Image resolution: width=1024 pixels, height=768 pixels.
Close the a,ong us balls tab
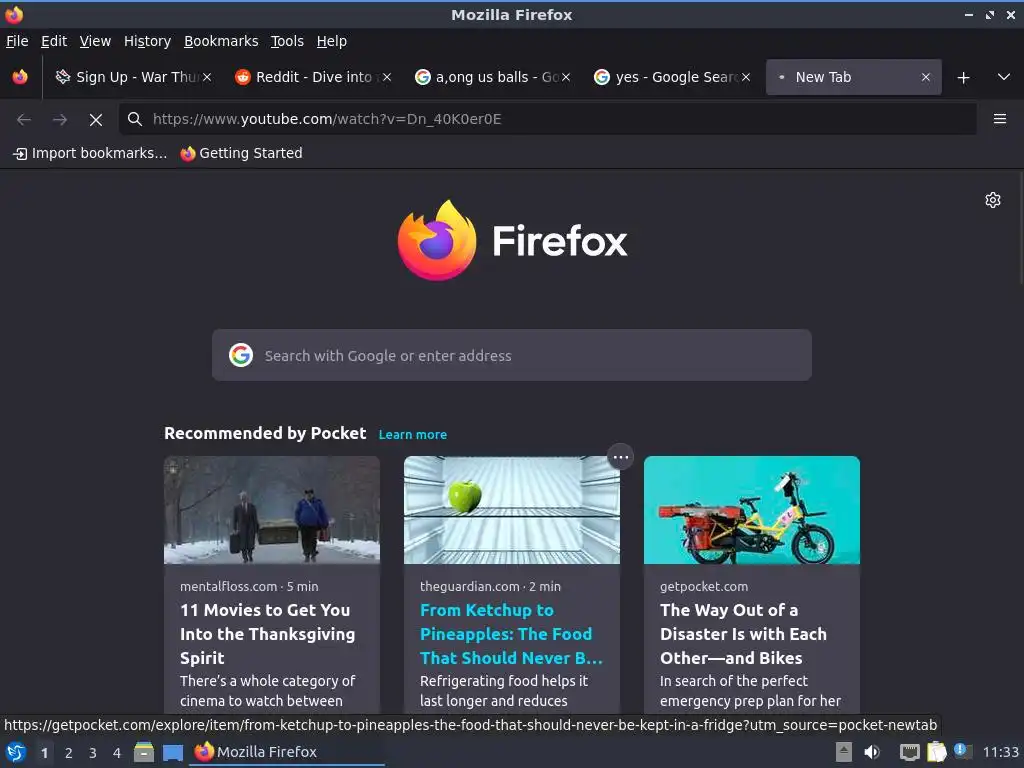pos(566,77)
